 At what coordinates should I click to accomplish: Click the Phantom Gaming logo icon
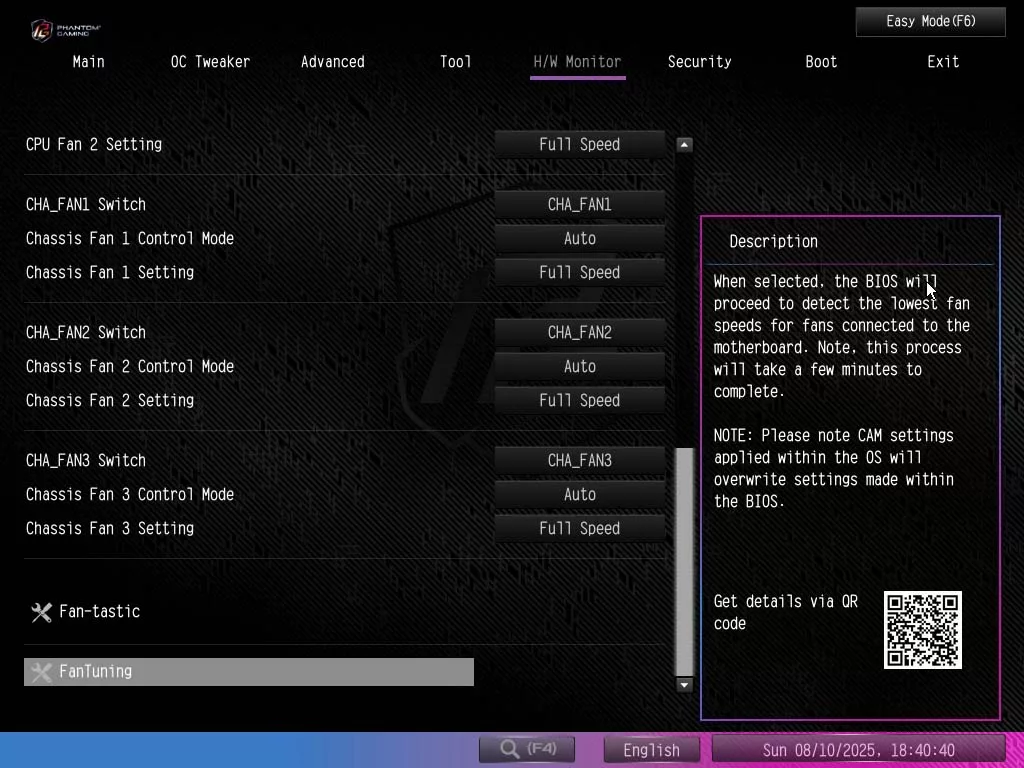tap(42, 30)
